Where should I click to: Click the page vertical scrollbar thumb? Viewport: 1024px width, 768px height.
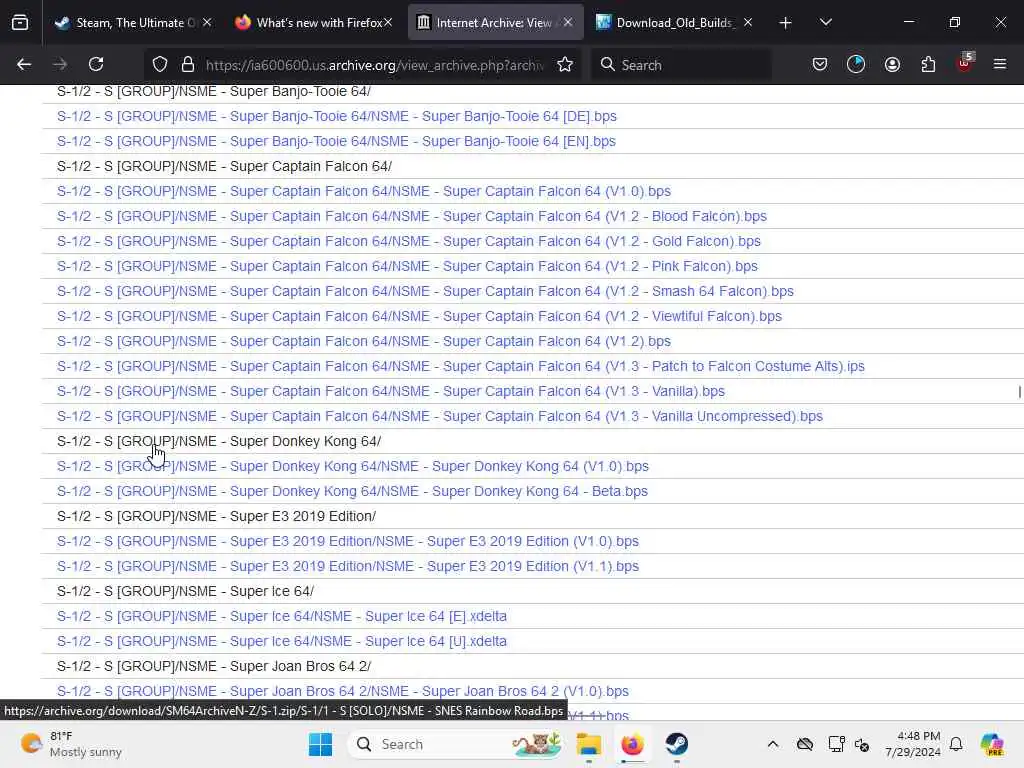(x=1019, y=391)
